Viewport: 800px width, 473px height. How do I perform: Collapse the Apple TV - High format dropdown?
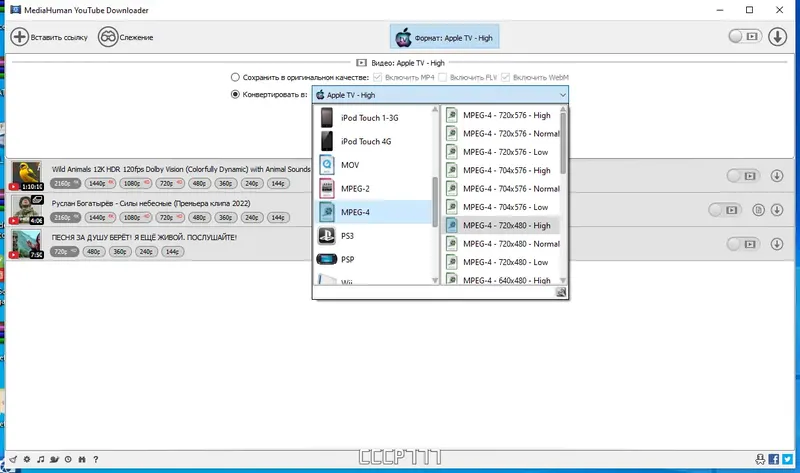click(562, 95)
